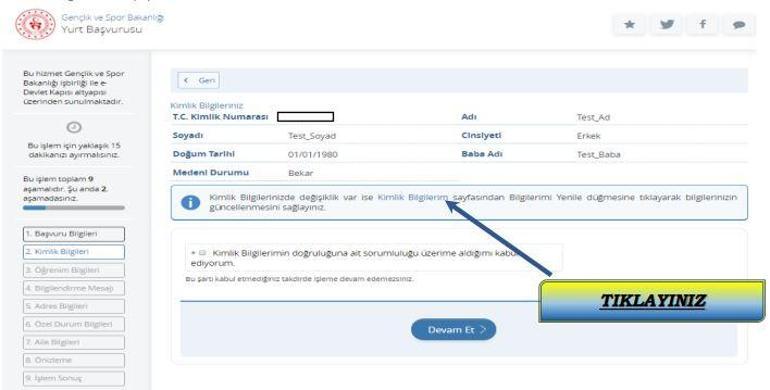This screenshot has width=770, height=390.
Task: Select step 6. Özel Durum Bilgileri
Action: pos(74,324)
